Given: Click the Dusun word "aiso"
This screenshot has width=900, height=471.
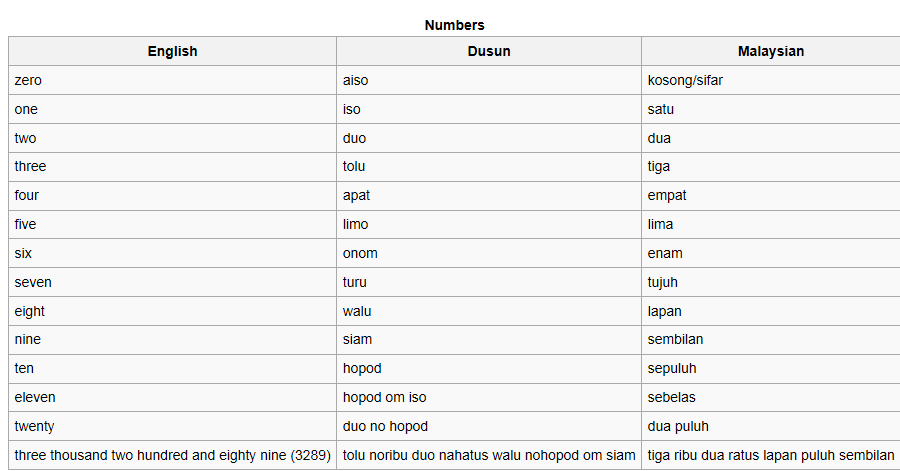Looking at the screenshot, I should click(356, 80).
